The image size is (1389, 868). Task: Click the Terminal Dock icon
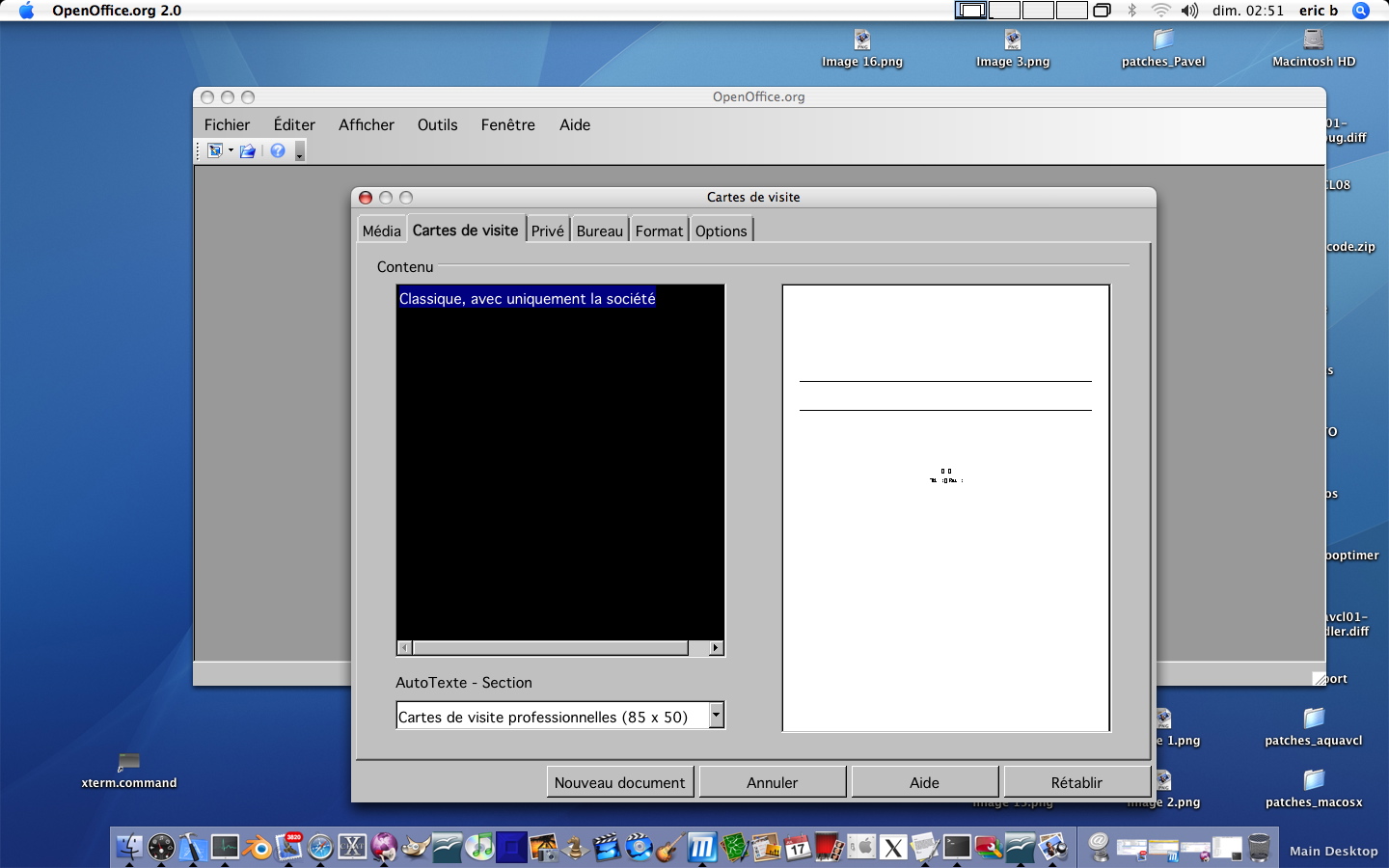click(x=957, y=847)
